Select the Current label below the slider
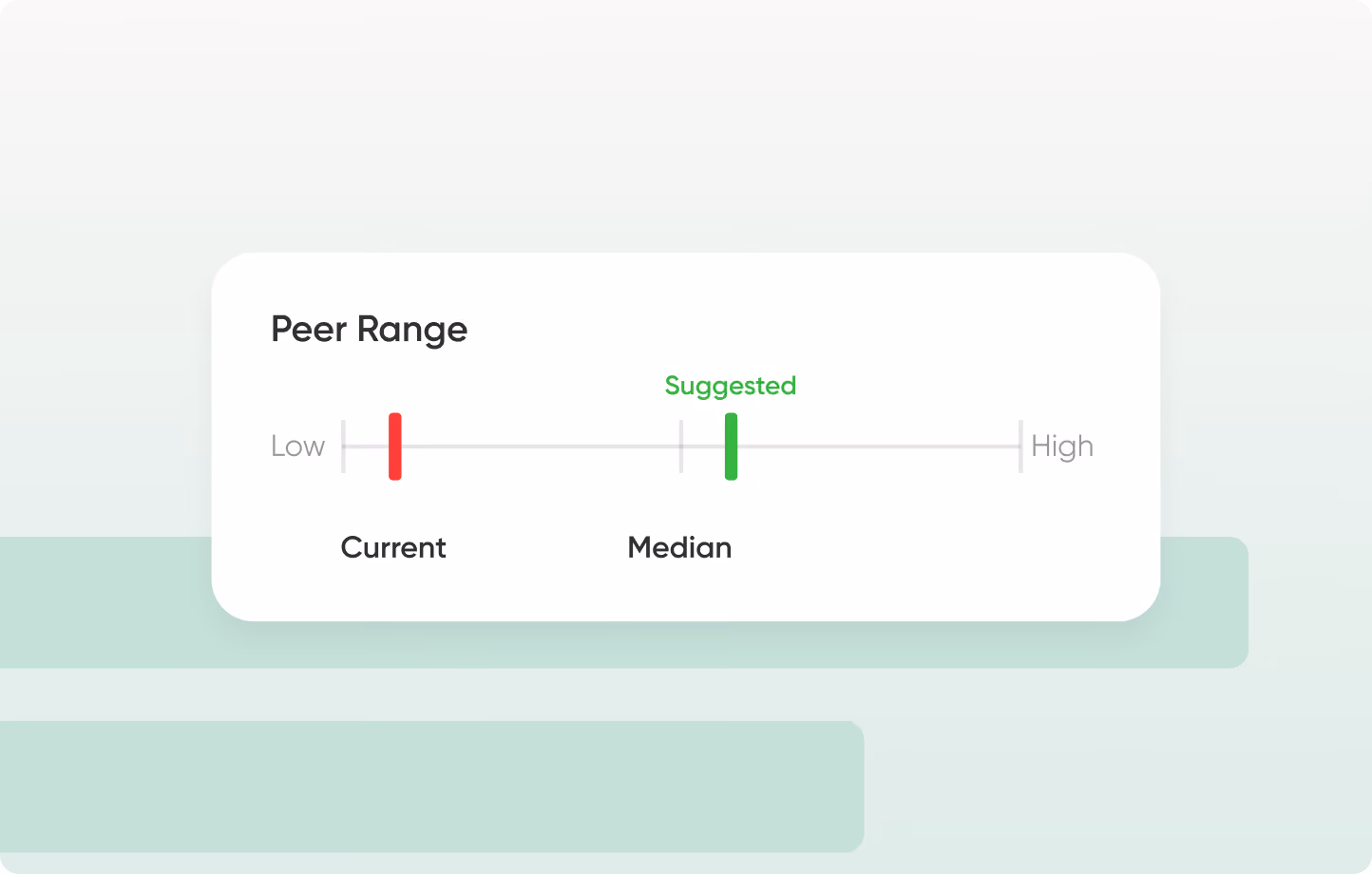 point(393,547)
